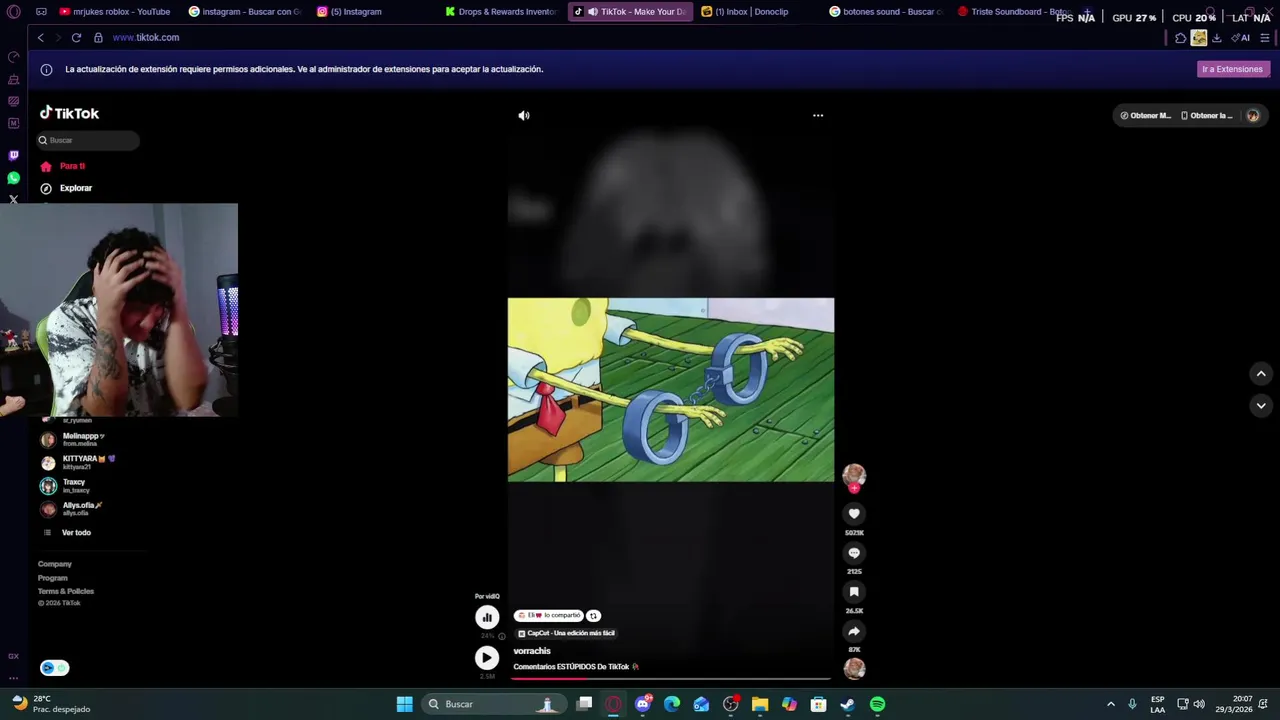Open the video comments bubble icon
This screenshot has width=1280, height=720.
[854, 552]
